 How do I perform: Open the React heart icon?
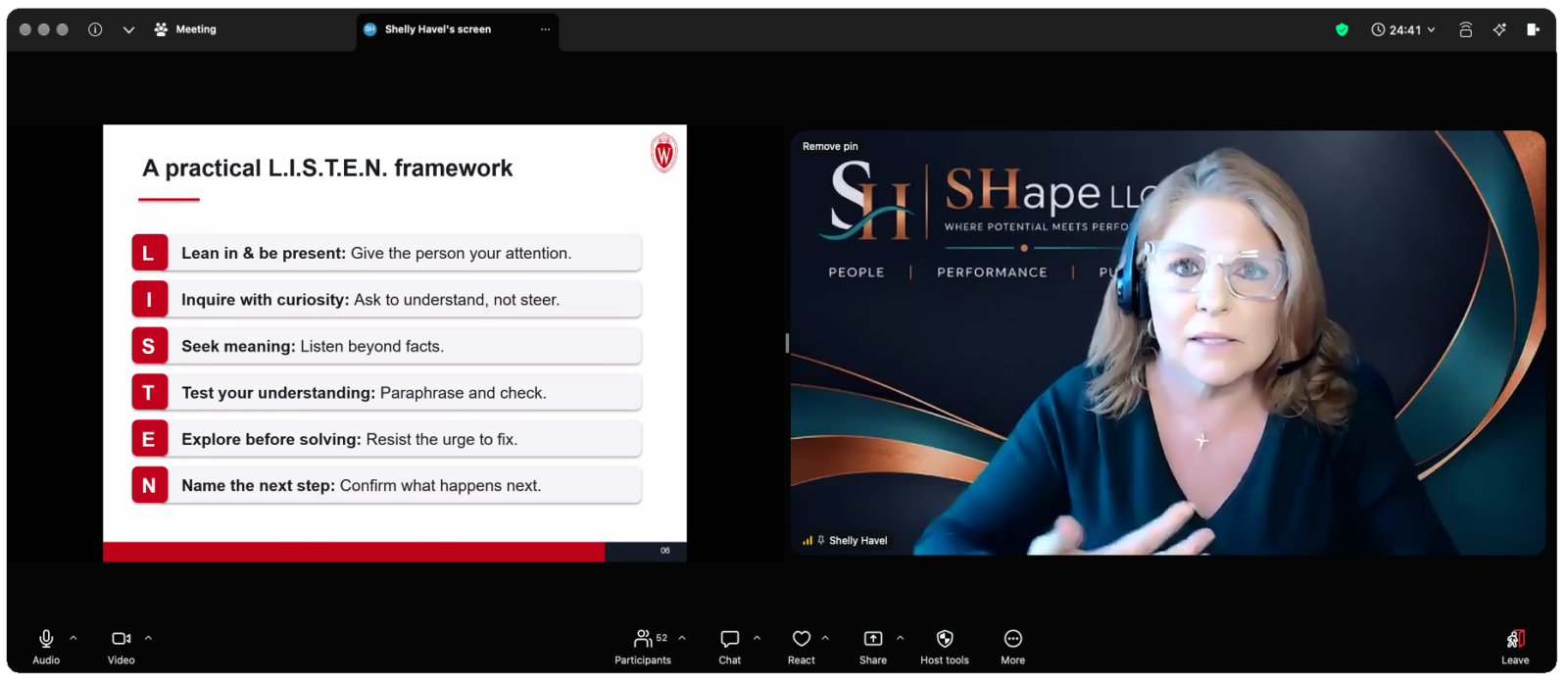(x=802, y=639)
